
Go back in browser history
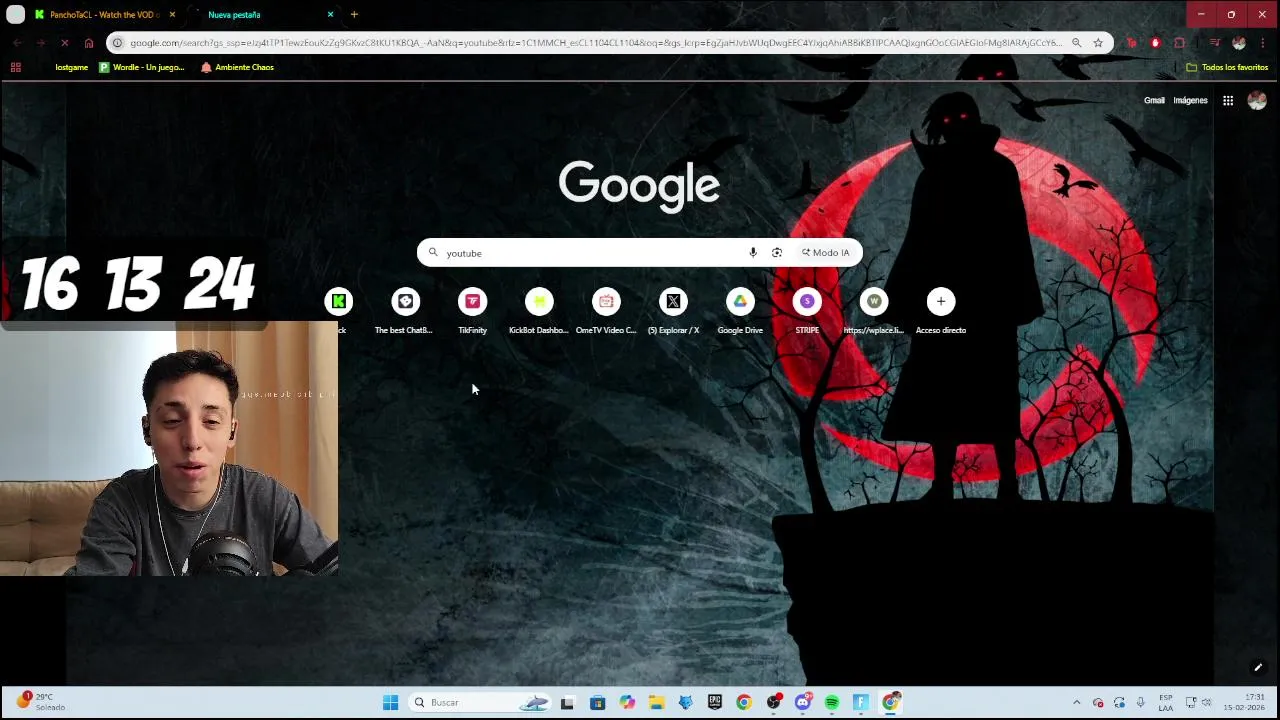pos(17,43)
